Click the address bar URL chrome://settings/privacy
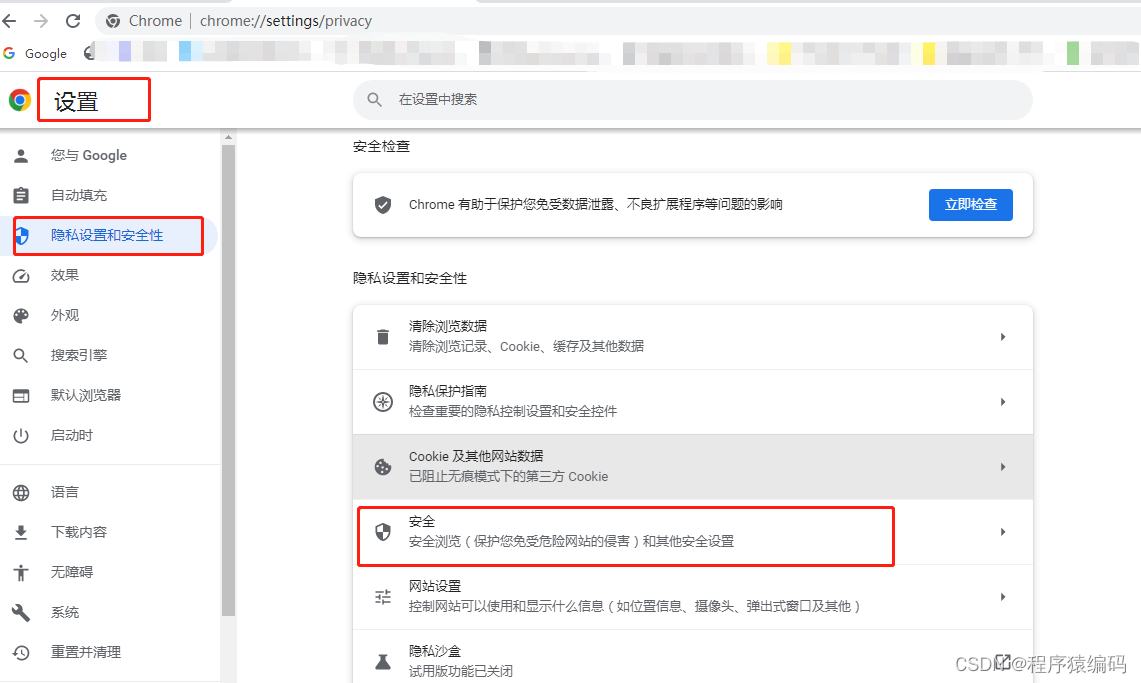This screenshot has width=1141, height=683. (x=286, y=21)
